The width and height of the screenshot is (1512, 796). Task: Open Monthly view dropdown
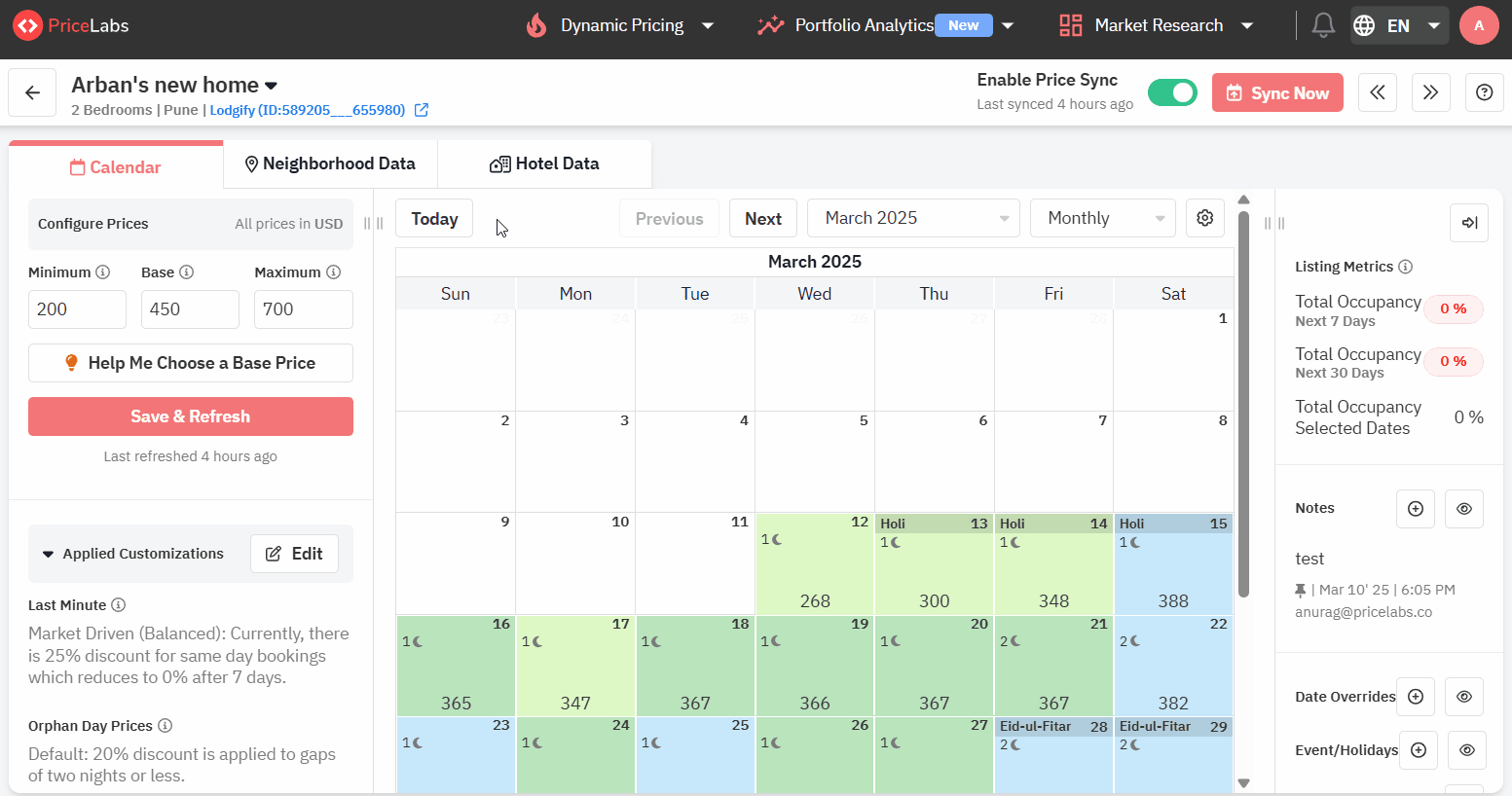point(1103,218)
